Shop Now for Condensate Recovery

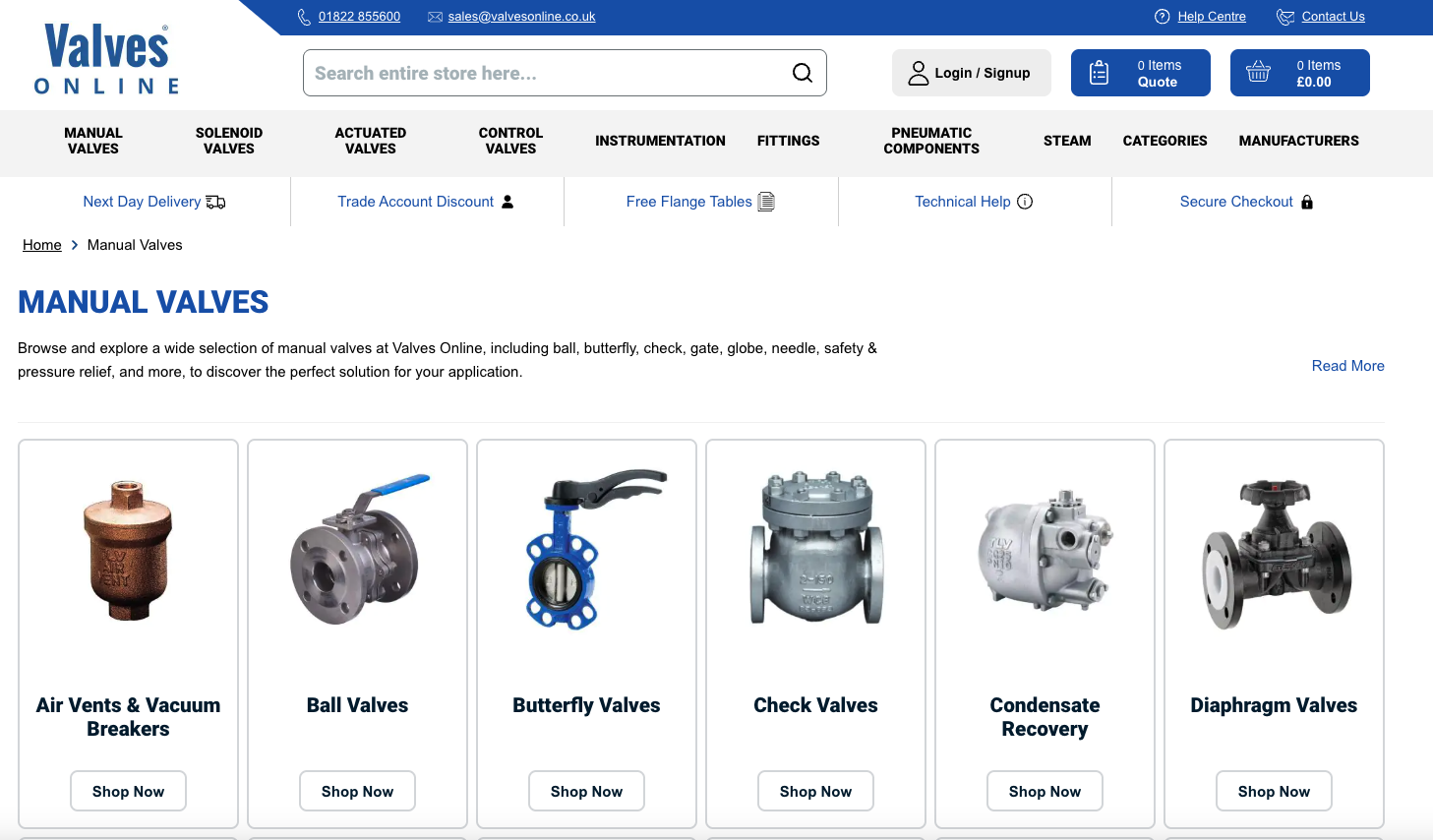pyautogui.click(x=1045, y=791)
